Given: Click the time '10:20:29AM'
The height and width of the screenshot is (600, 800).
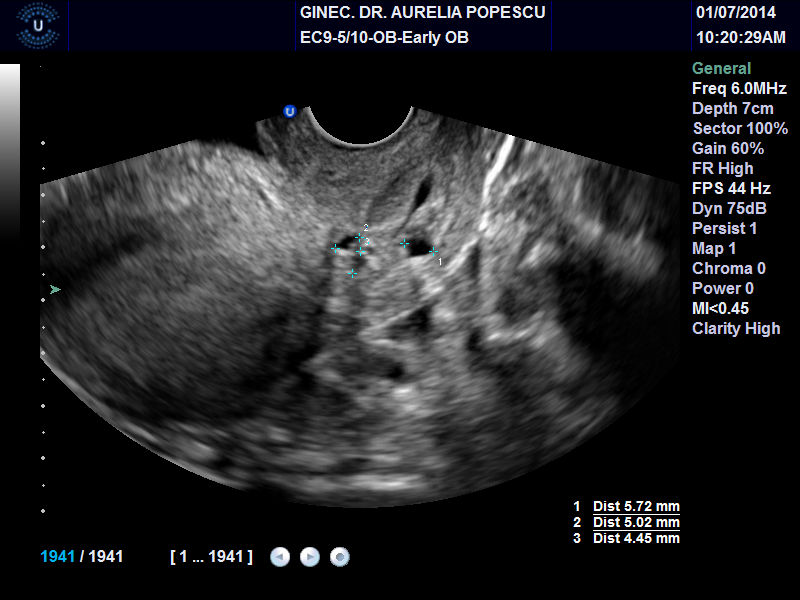Looking at the screenshot, I should click(x=741, y=37).
